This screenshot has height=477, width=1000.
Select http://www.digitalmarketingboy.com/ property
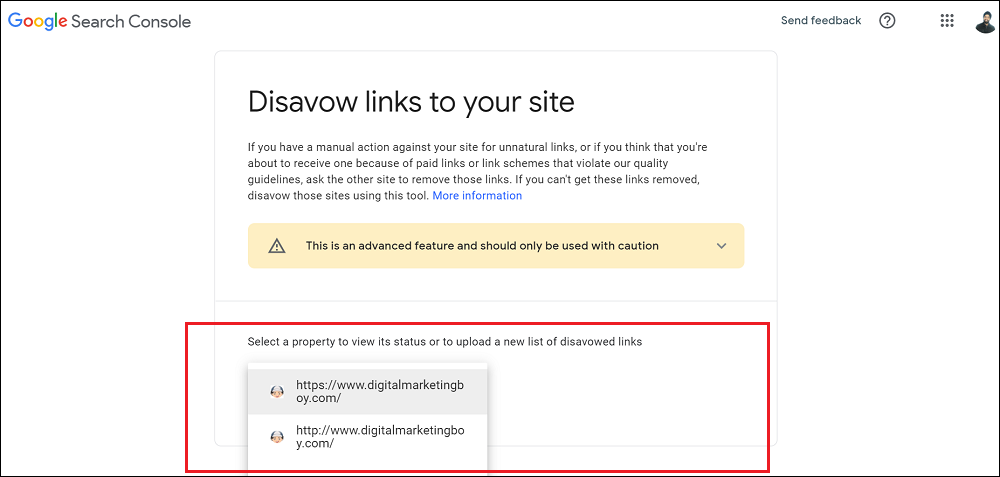pos(367,437)
